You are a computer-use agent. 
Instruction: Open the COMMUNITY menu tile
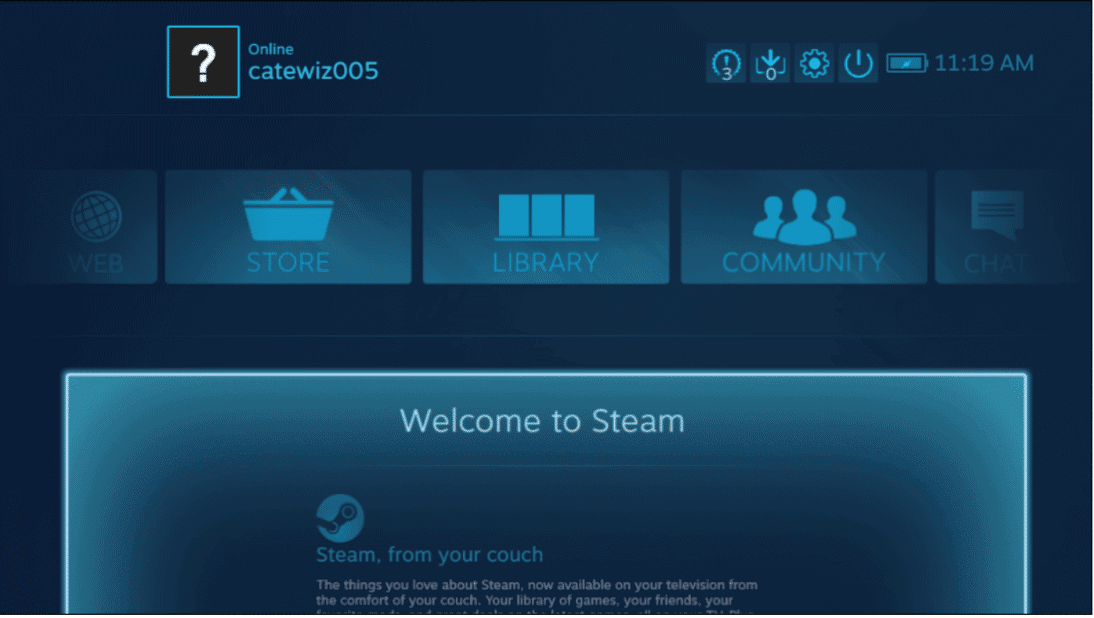point(803,227)
